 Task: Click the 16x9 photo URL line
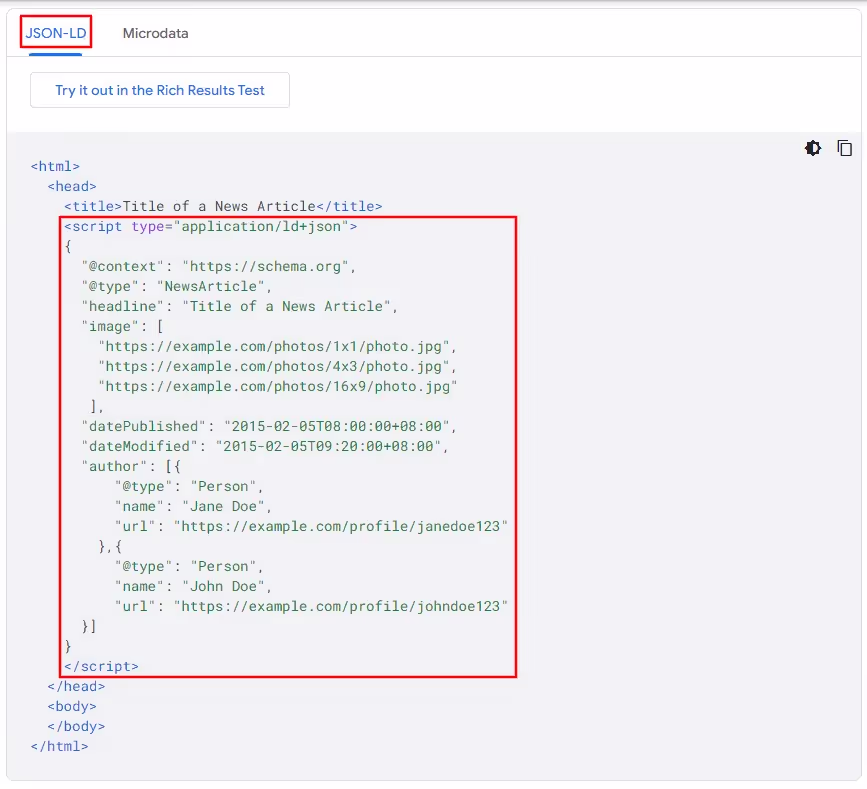tap(278, 386)
